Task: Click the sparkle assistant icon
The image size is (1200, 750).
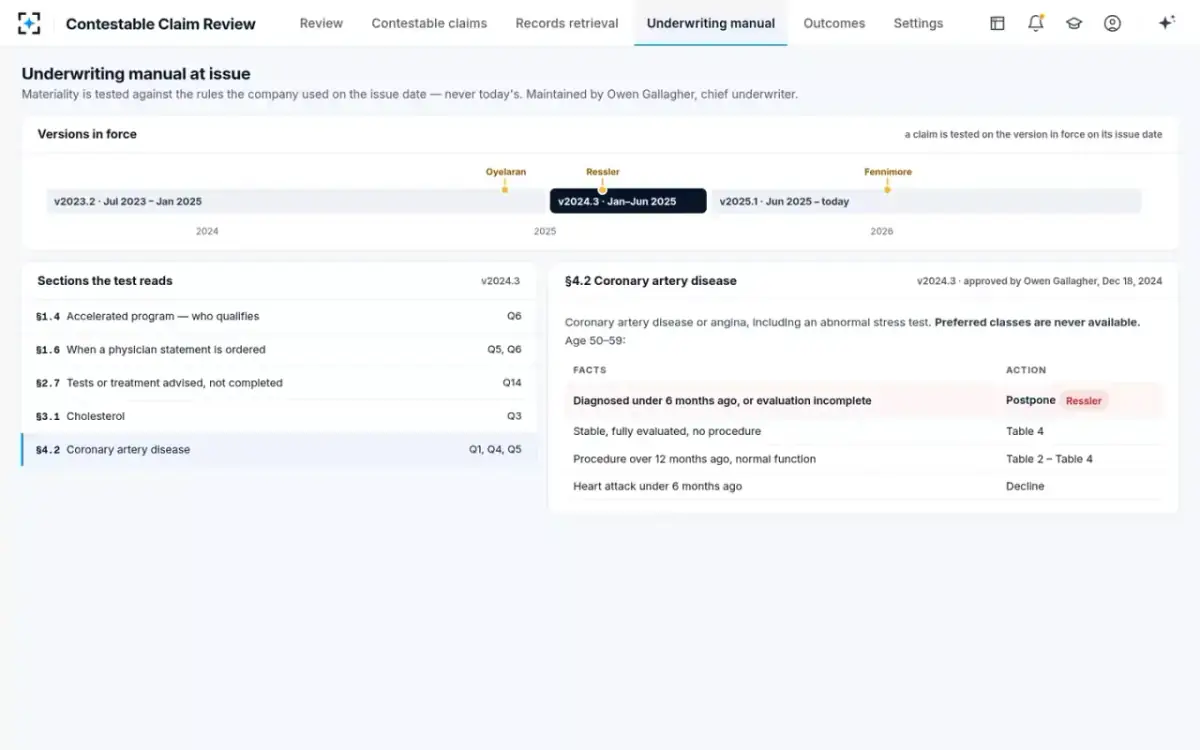Action: [x=1166, y=23]
